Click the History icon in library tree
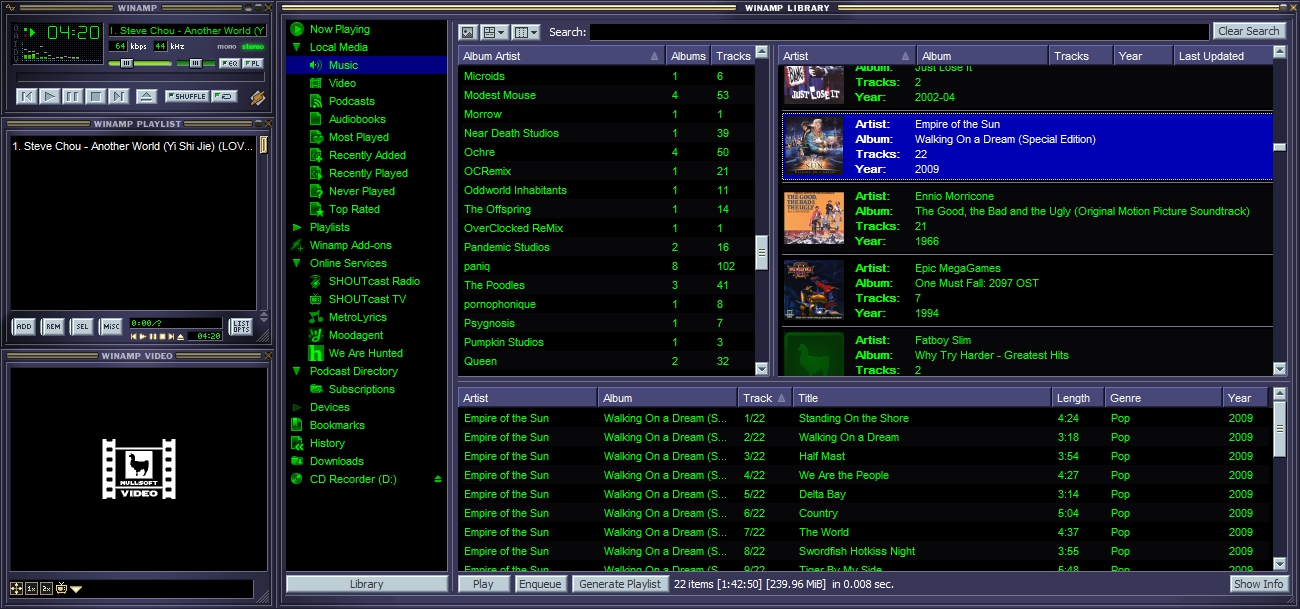Viewport: 1300px width, 609px height. coord(297,443)
